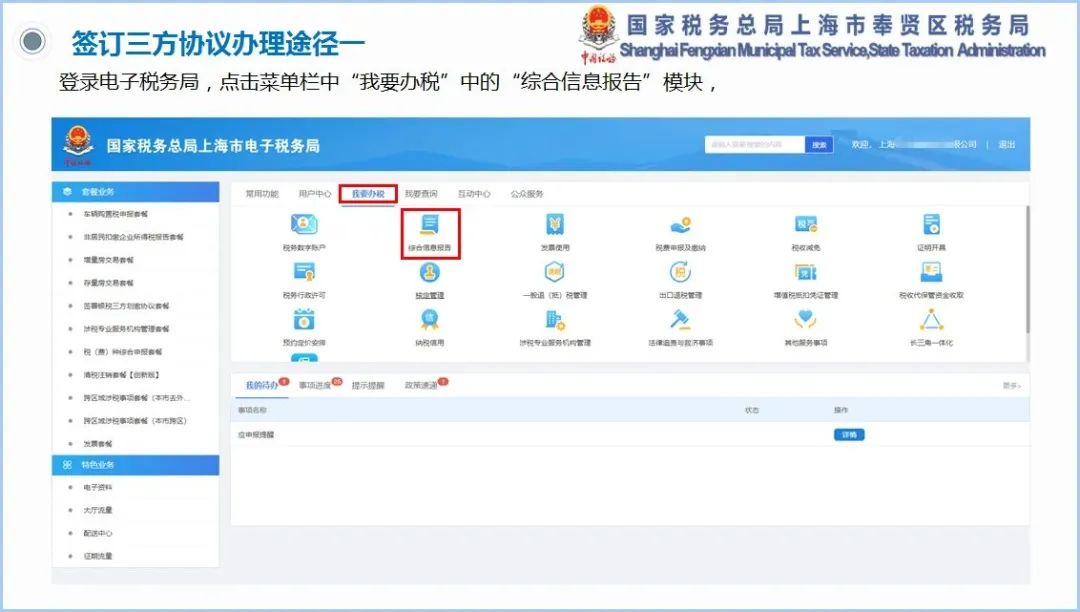Screen dimensions: 1080x612
Task: Open the 事项进度 tab
Action: 315,386
